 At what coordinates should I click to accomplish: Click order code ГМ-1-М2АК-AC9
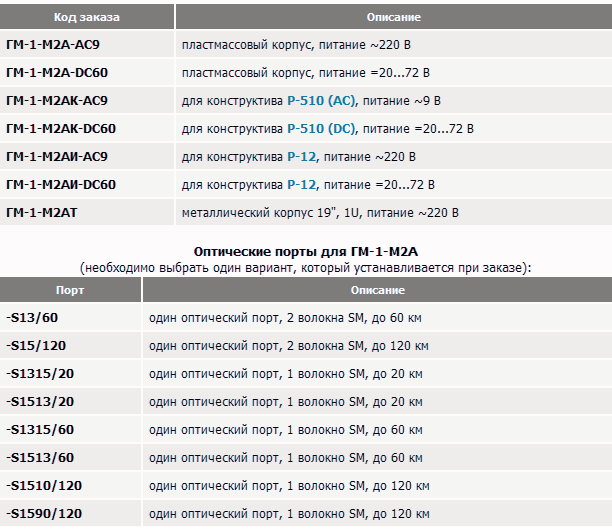pos(57,101)
